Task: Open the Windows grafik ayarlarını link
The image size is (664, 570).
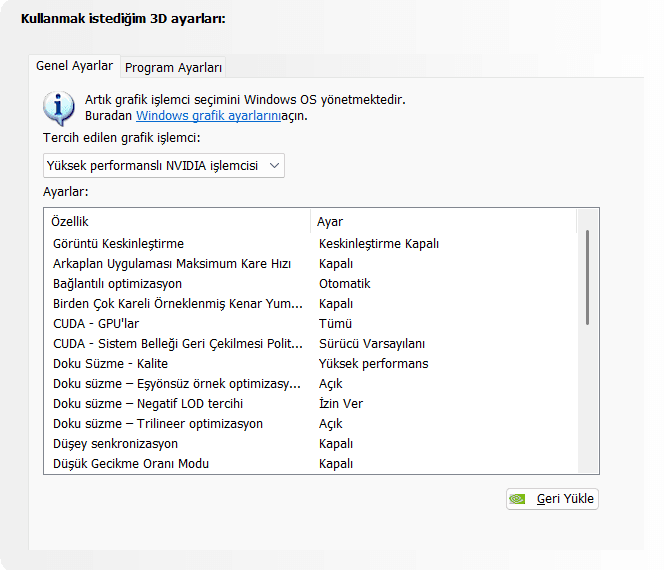Action: point(208,116)
